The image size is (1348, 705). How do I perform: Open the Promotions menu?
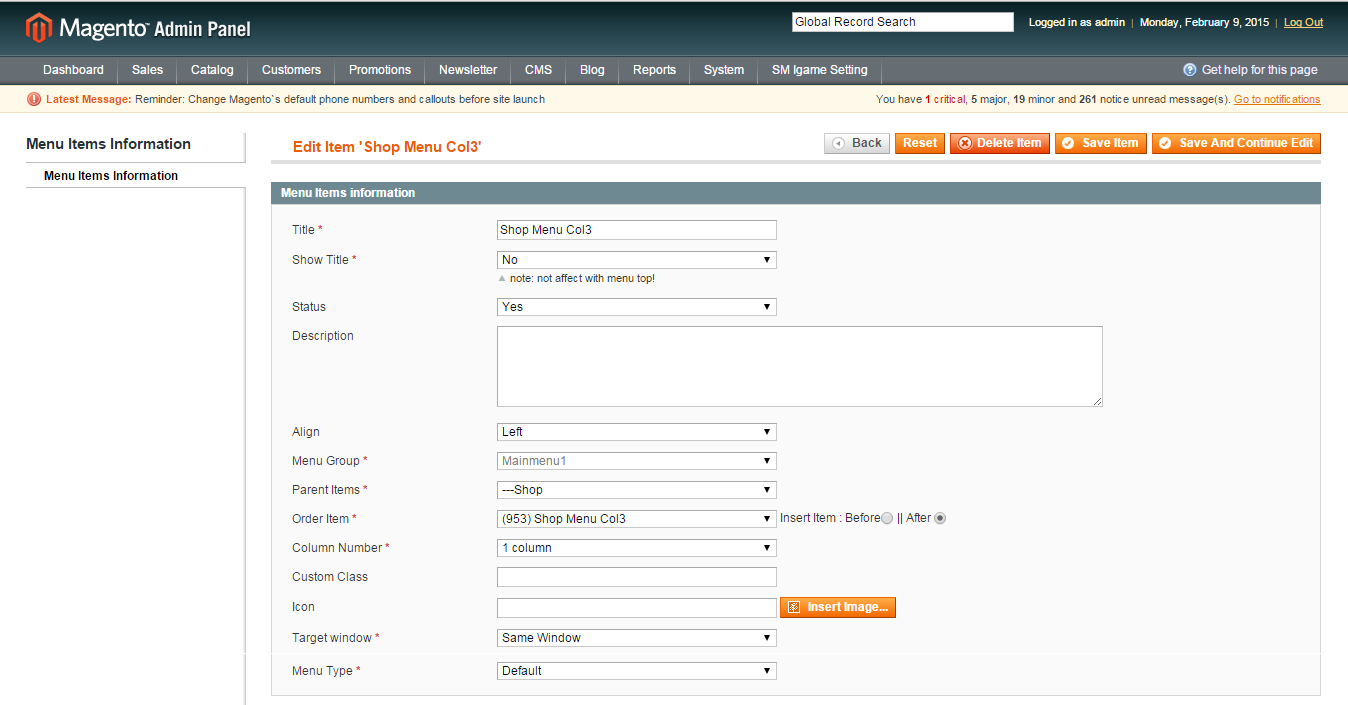coord(380,70)
